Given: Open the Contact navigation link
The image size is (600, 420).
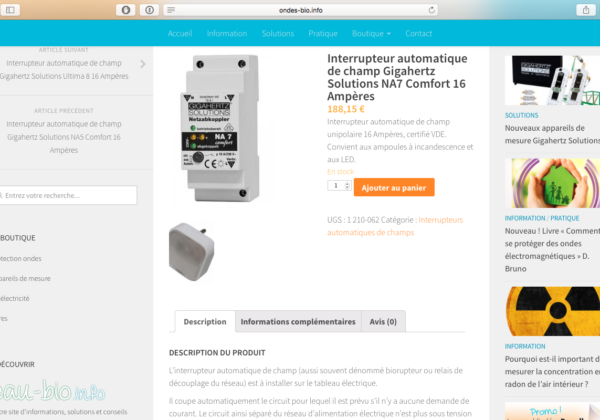Looking at the screenshot, I should (419, 34).
